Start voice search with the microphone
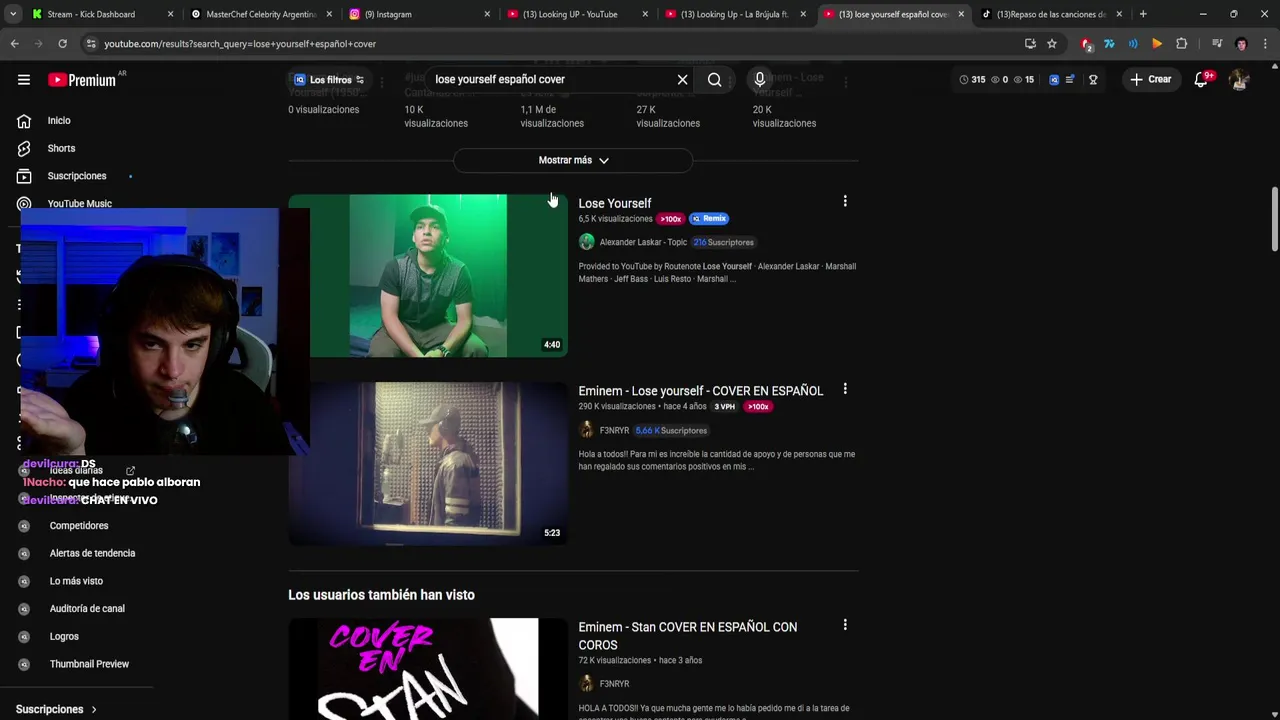This screenshot has height=720, width=1280. click(x=760, y=79)
